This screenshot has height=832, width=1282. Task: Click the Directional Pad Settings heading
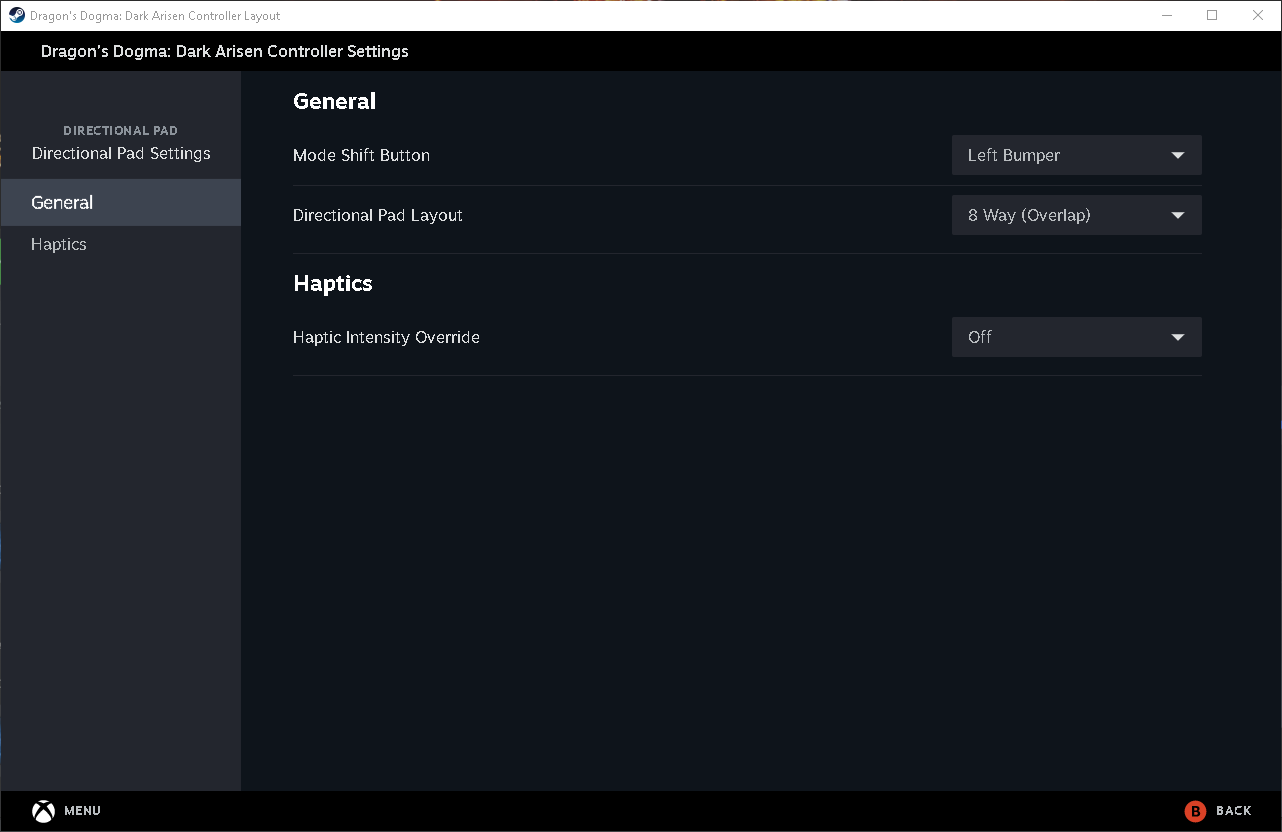click(121, 153)
